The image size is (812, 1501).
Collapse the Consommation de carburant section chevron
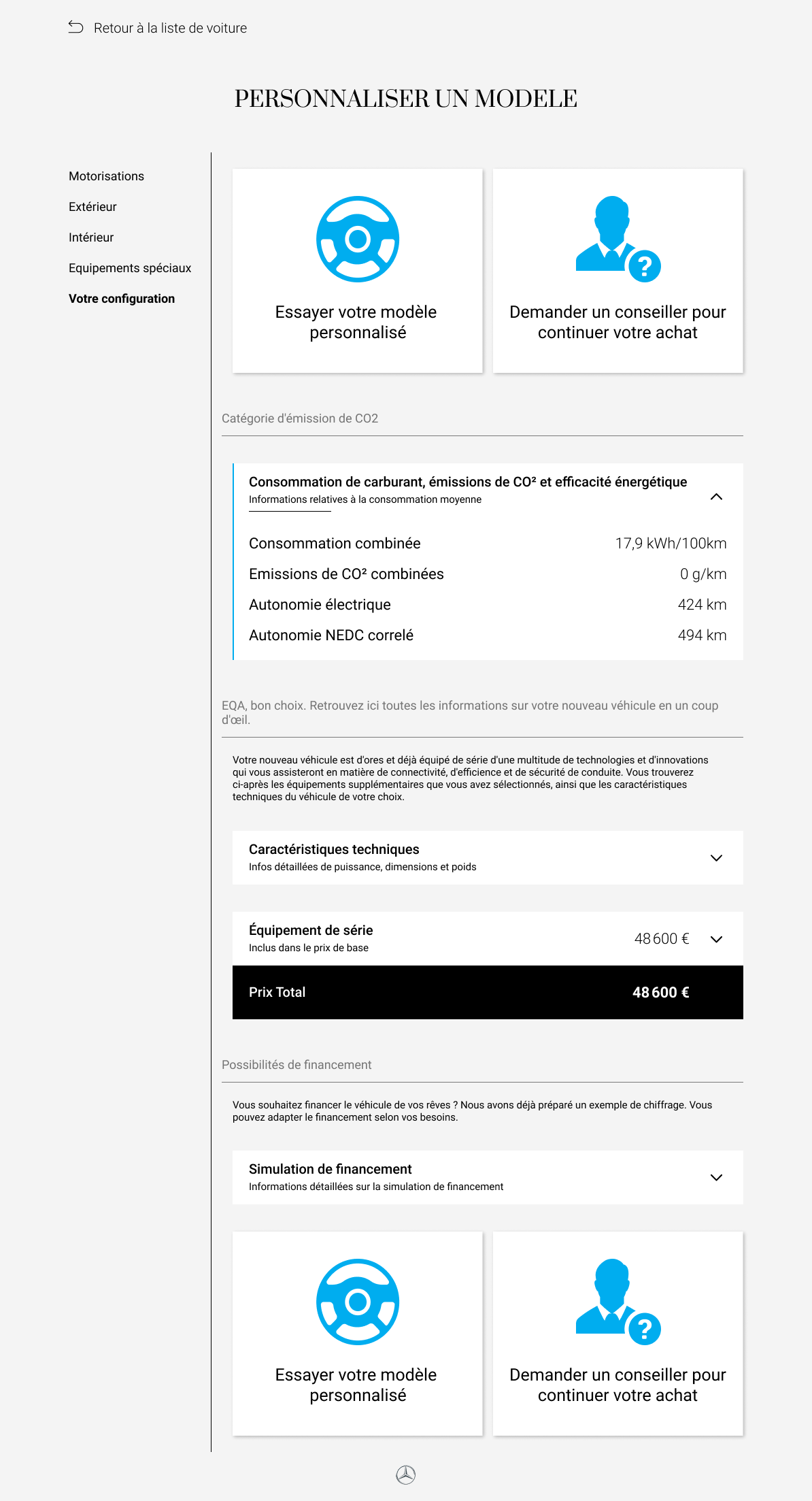click(x=716, y=497)
